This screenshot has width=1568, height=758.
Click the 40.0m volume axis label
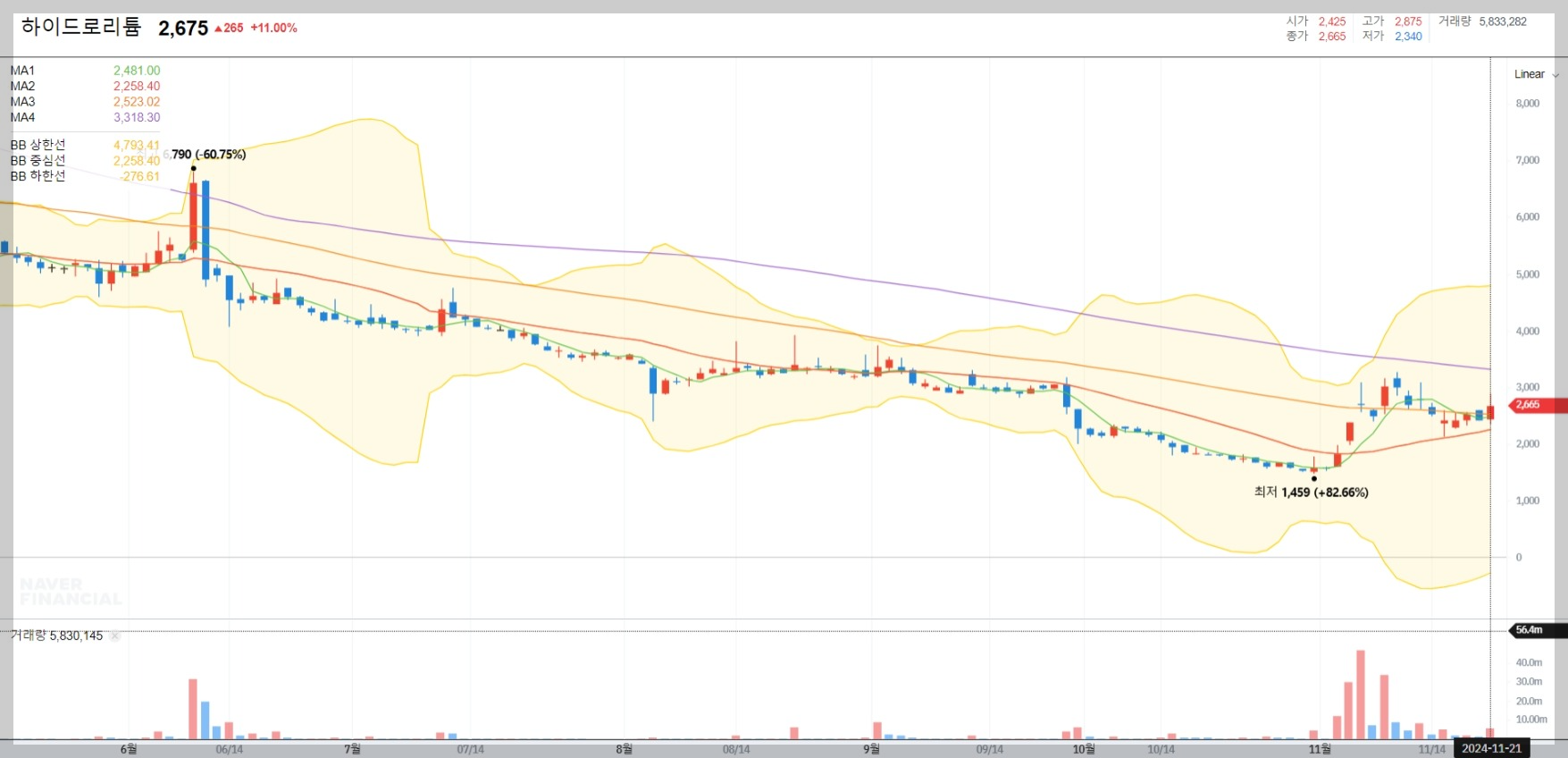pyautogui.click(x=1529, y=662)
